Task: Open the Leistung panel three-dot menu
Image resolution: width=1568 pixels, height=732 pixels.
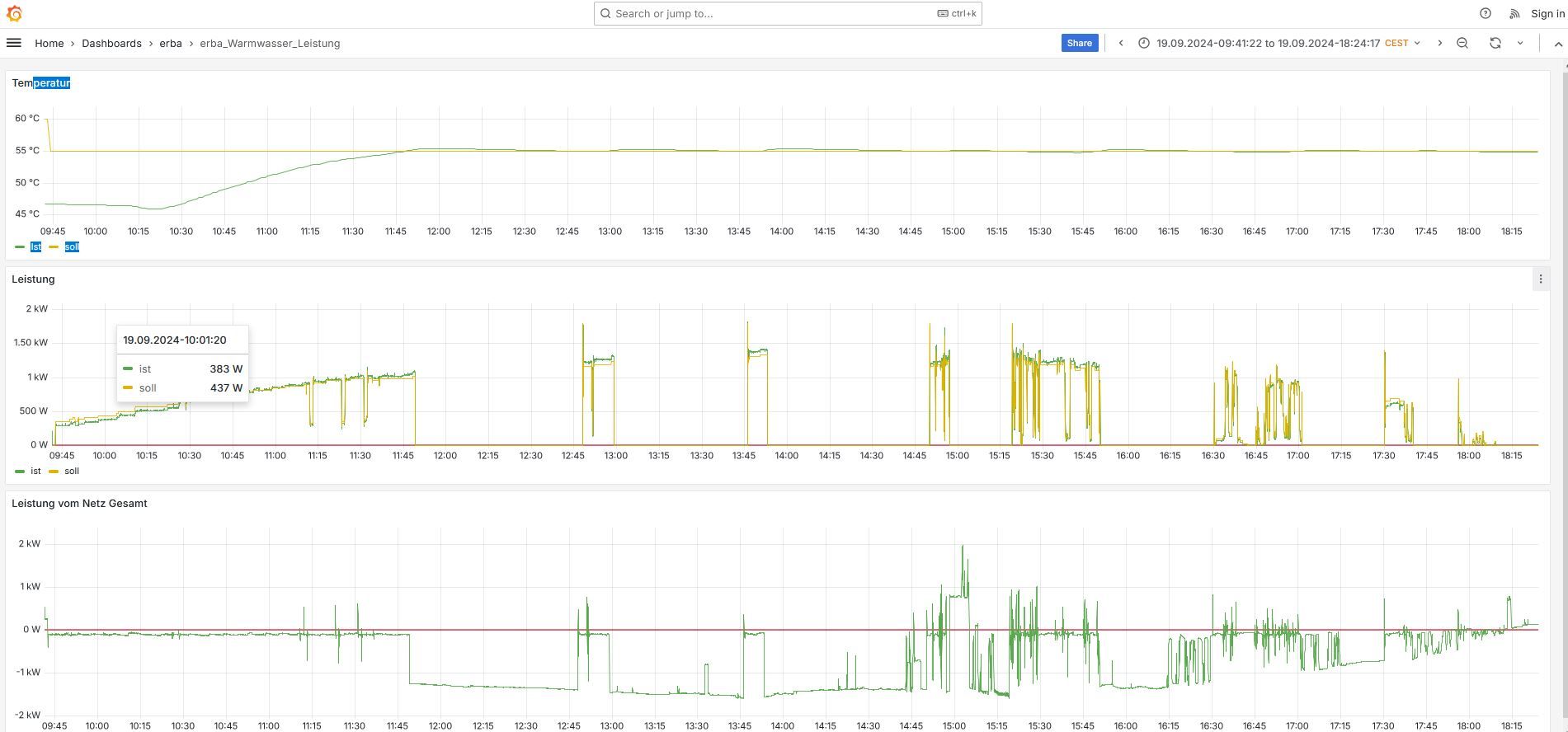Action: [1540, 279]
